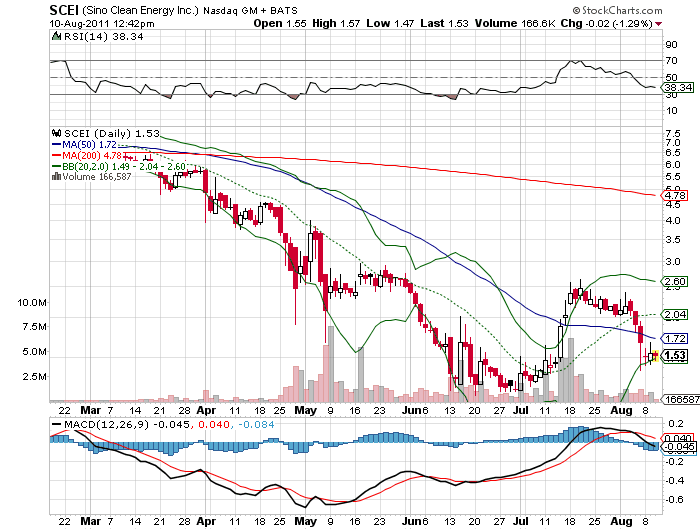Click the red 4.78 MA(200) price tag
Viewport: 700px width, 530px height.
(x=675, y=195)
